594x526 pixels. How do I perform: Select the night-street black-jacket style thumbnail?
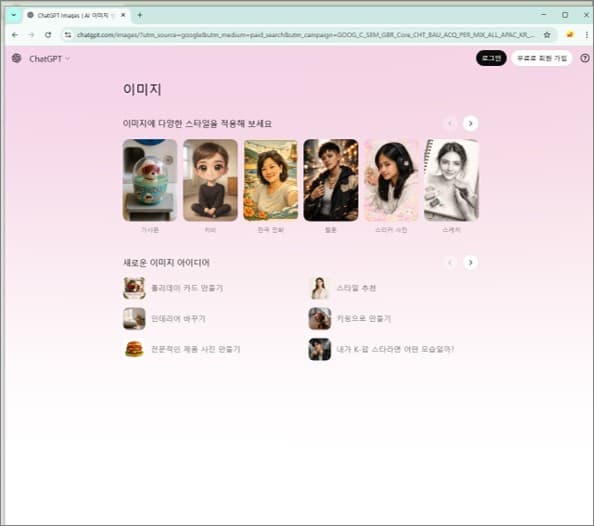(x=331, y=180)
